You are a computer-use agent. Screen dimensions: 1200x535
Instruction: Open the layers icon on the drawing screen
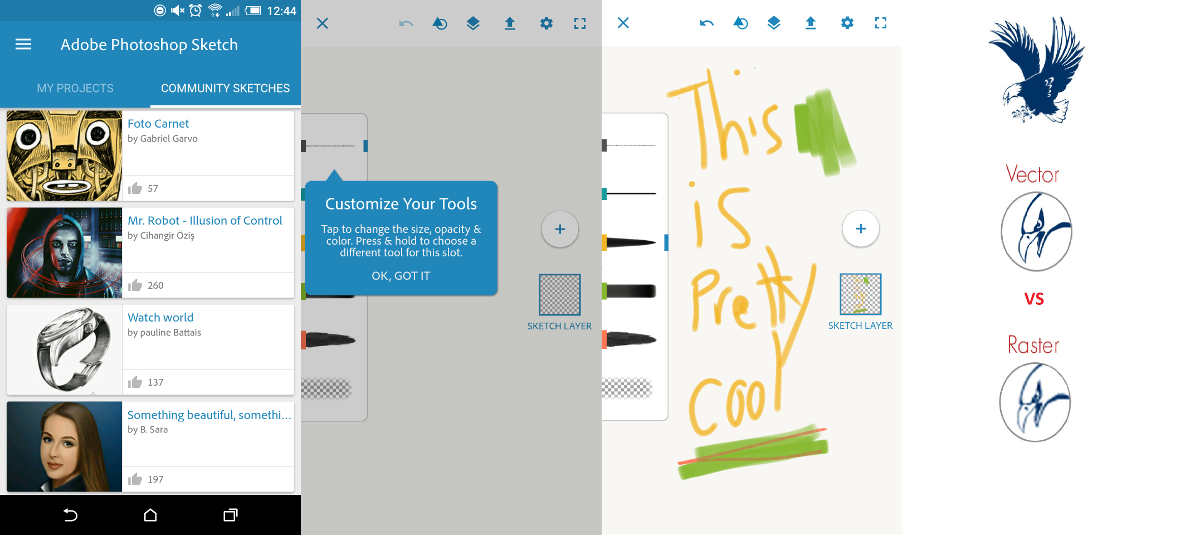(774, 23)
